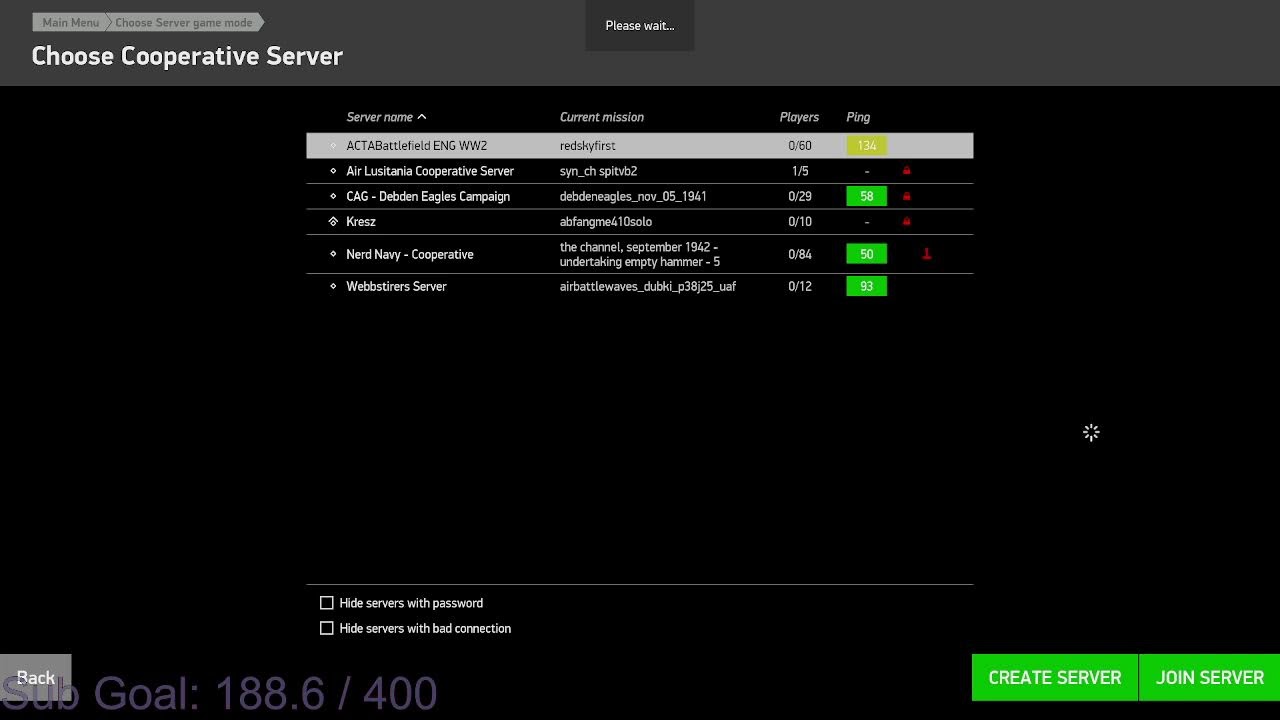
Task: Sort list by Players column header
Action: coord(799,117)
